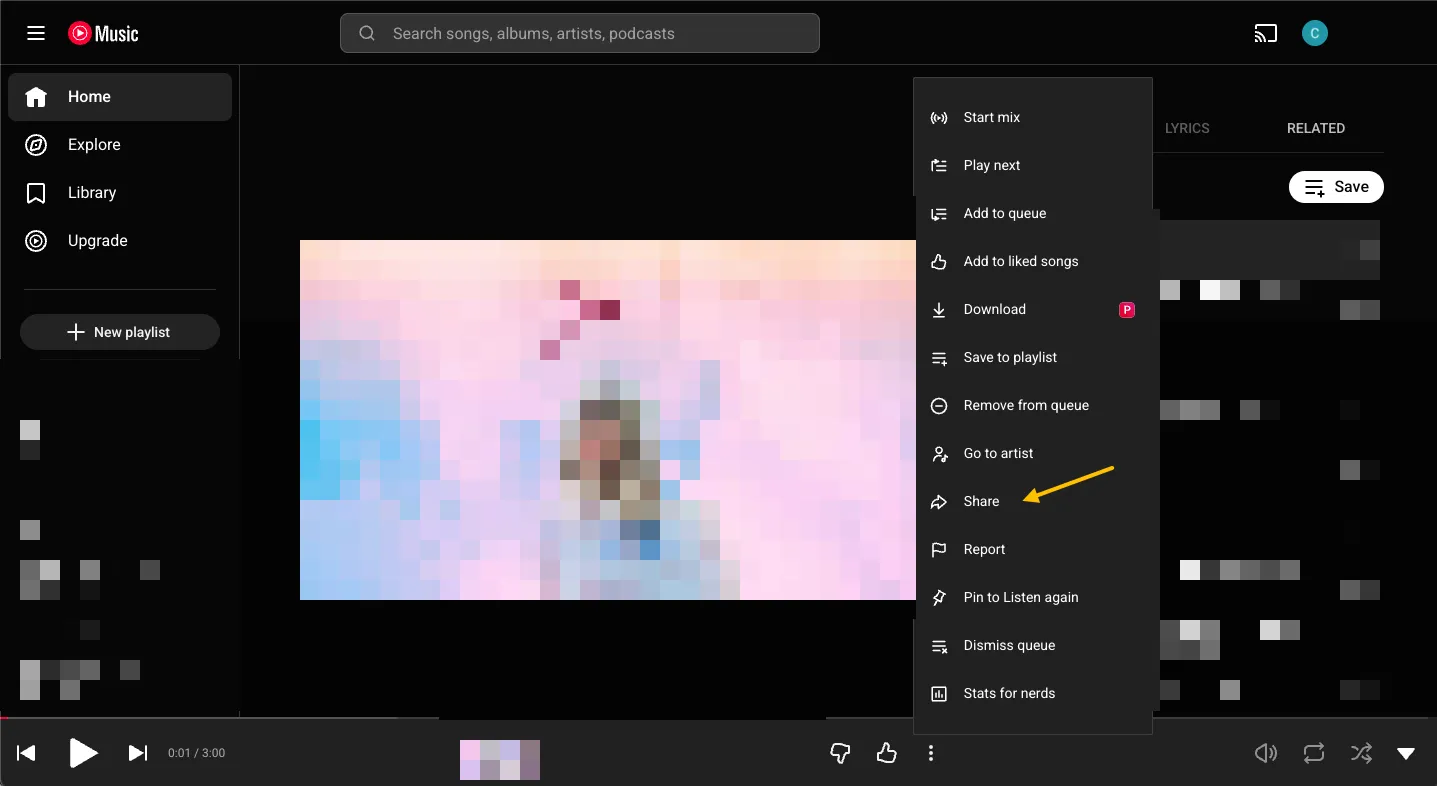This screenshot has height=786, width=1437.
Task: Switch to the RELATED tab
Action: tap(1315, 128)
